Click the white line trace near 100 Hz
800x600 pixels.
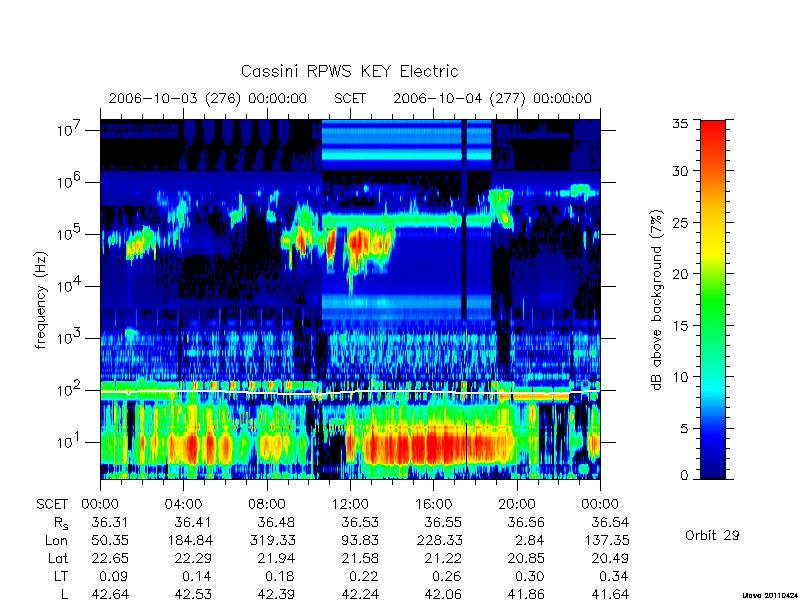350,392
